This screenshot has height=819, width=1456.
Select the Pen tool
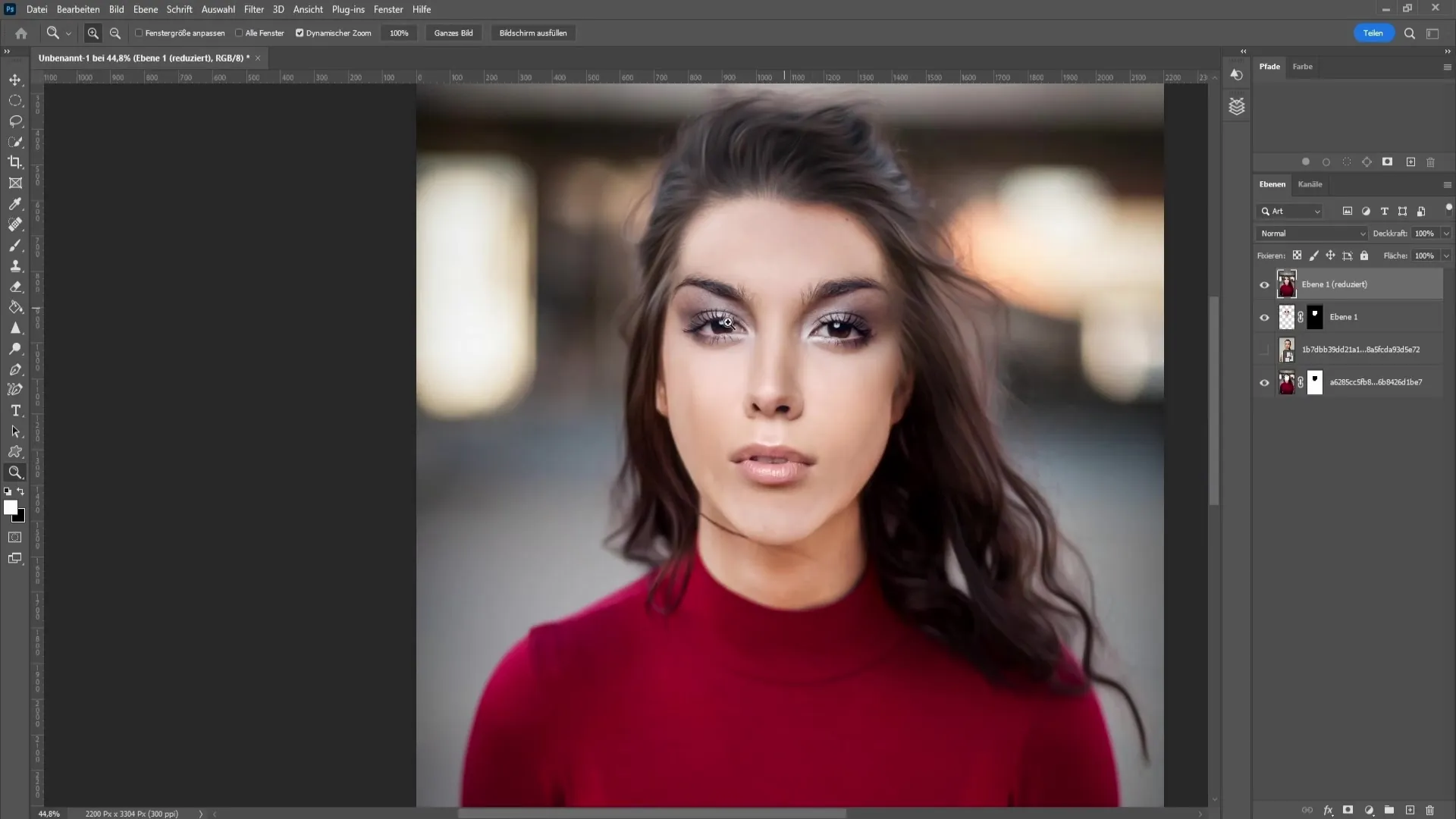pyautogui.click(x=15, y=369)
